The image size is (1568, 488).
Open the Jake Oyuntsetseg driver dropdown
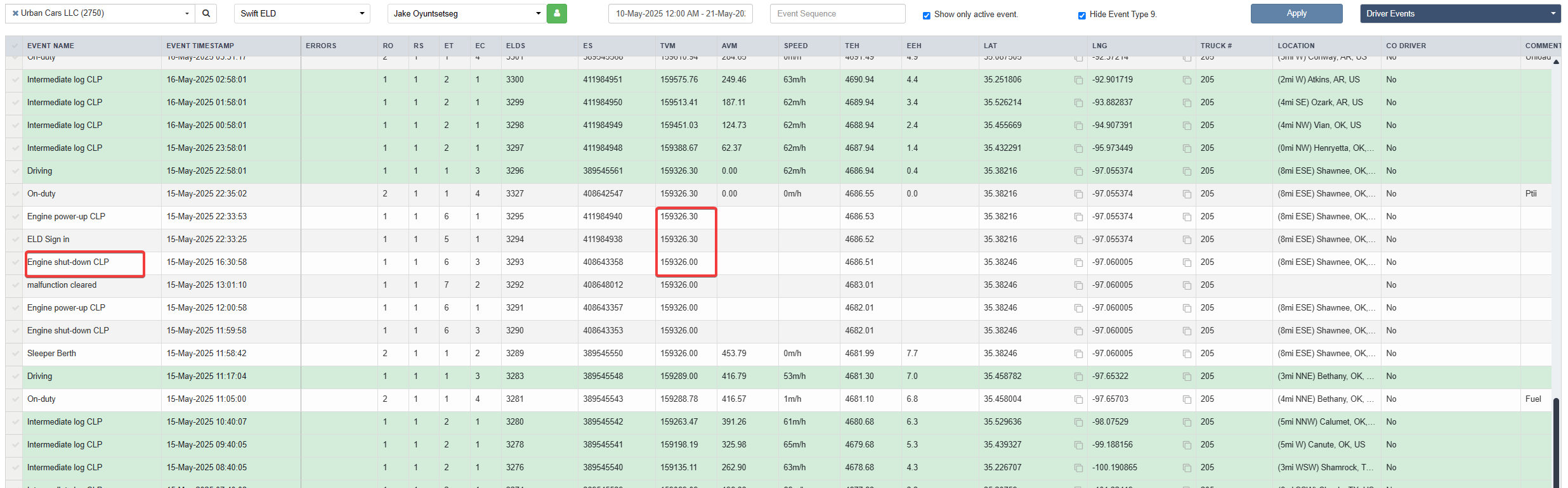coord(467,13)
